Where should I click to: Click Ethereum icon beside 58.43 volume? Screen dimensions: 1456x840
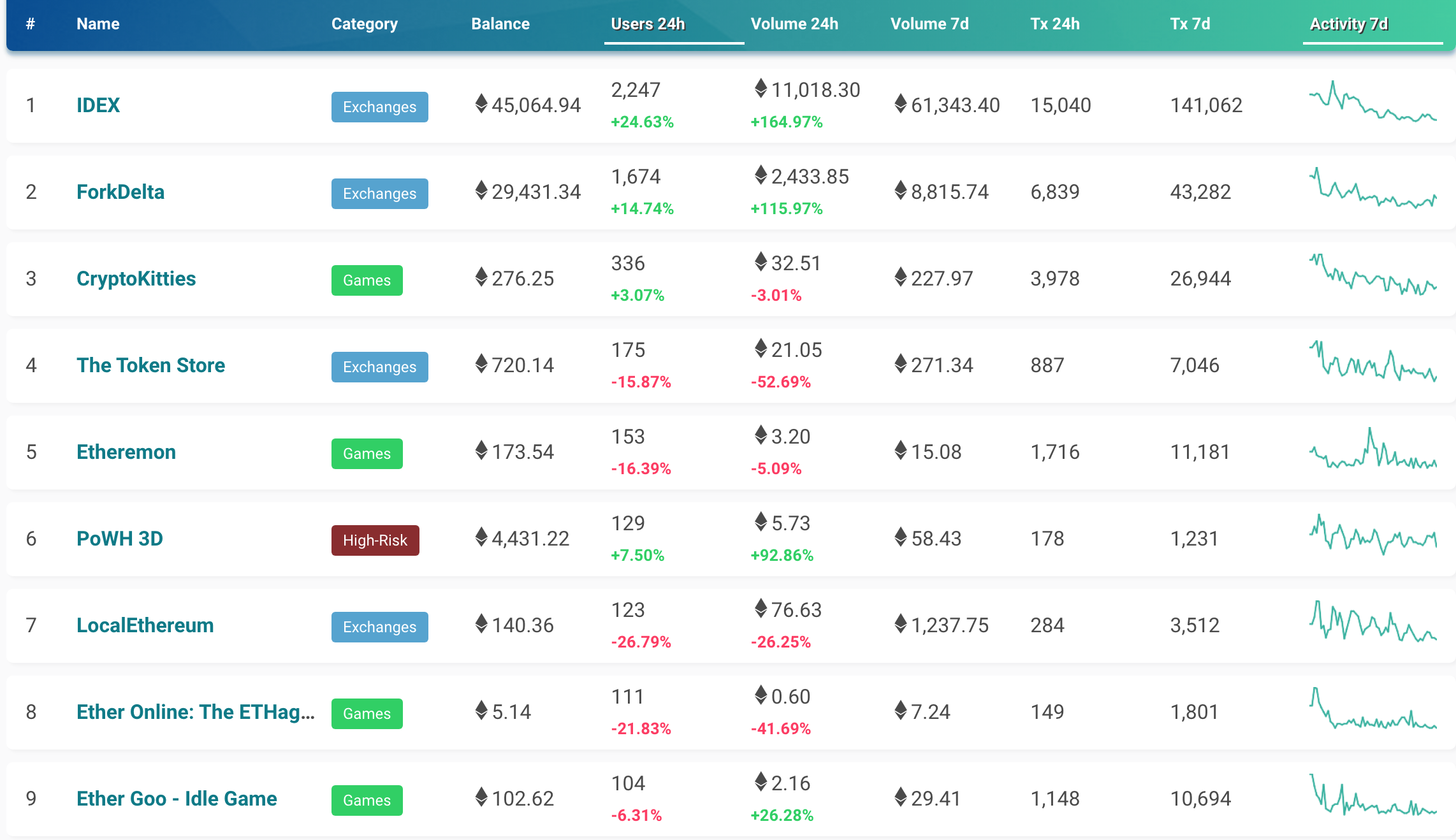pos(900,537)
